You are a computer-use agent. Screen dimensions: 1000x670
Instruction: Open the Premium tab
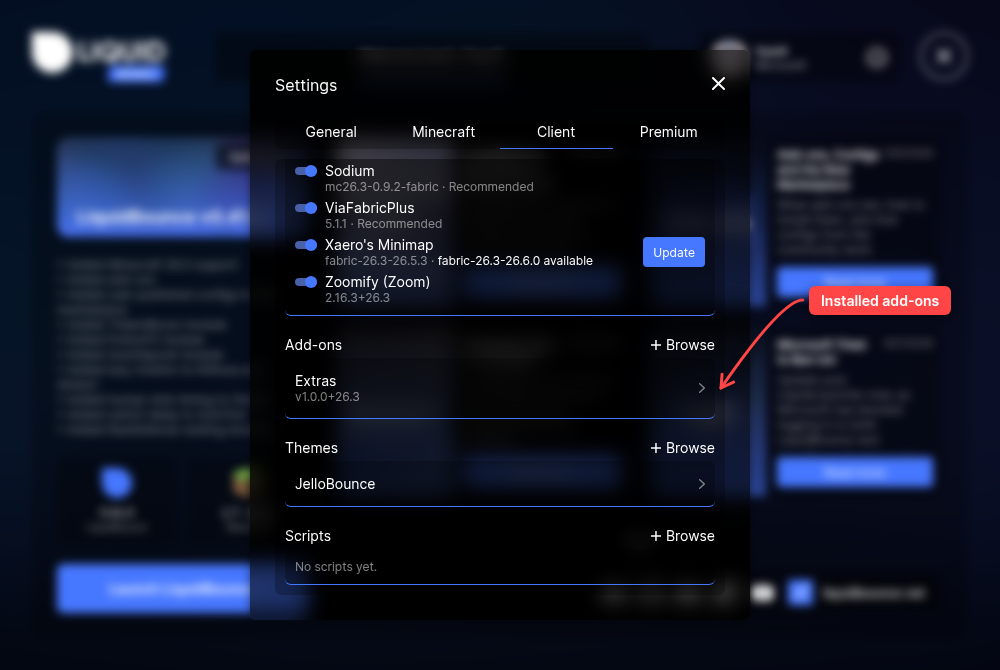(668, 132)
